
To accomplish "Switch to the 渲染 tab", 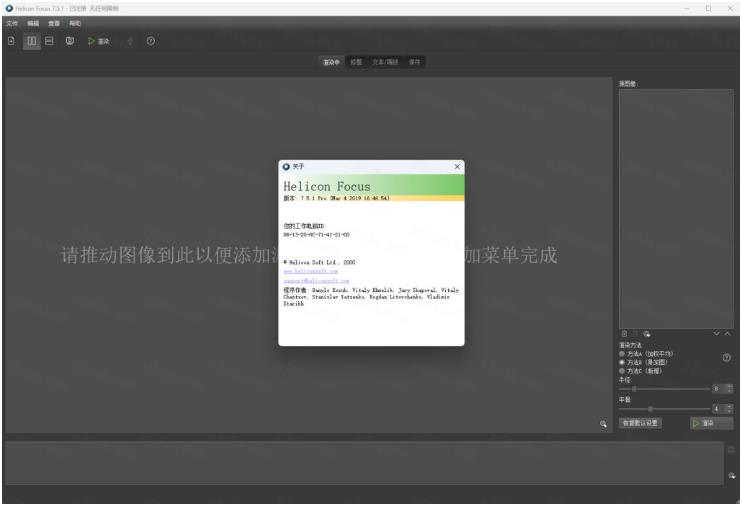I will [x=331, y=62].
